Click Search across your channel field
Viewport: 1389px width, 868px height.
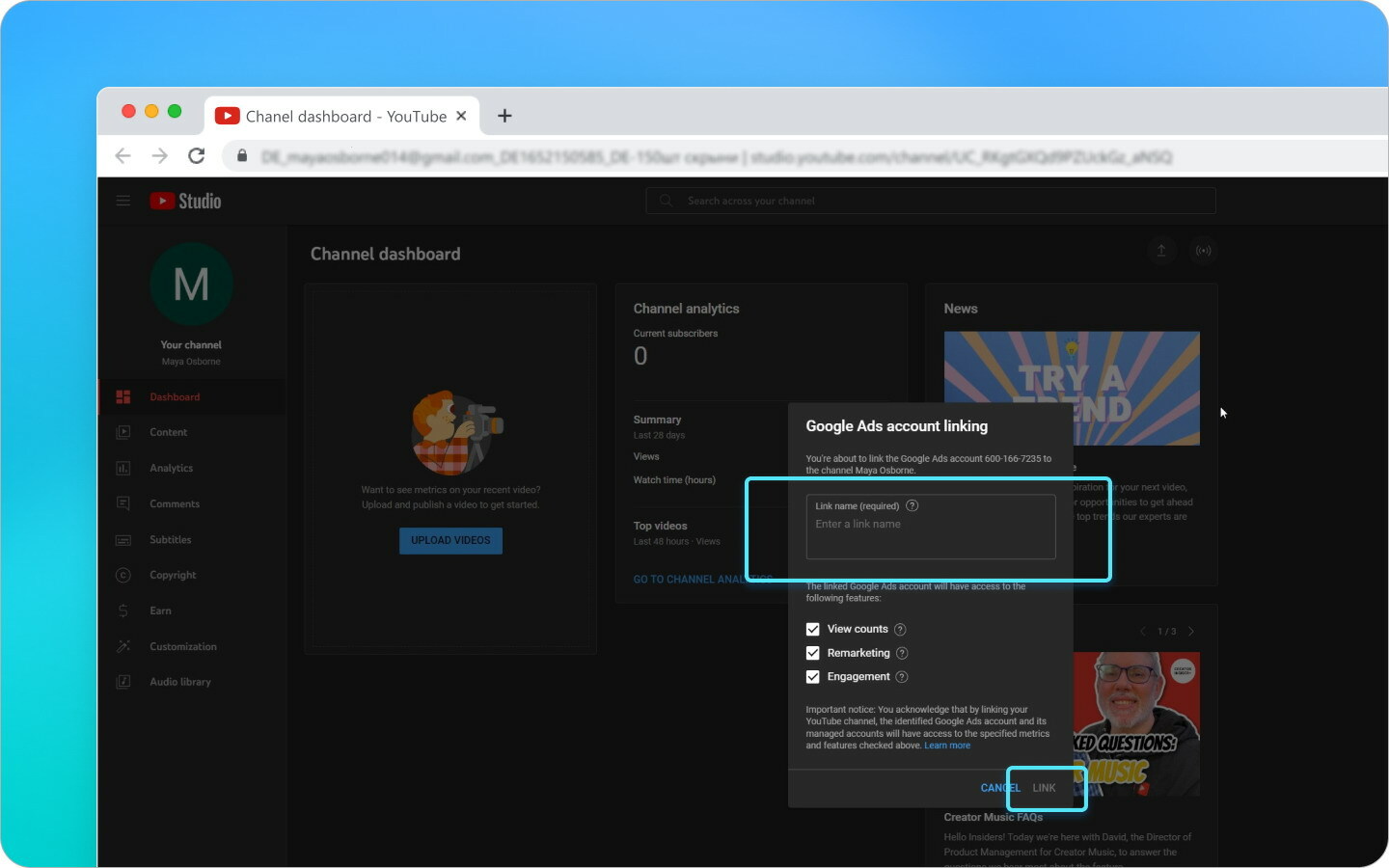931,201
